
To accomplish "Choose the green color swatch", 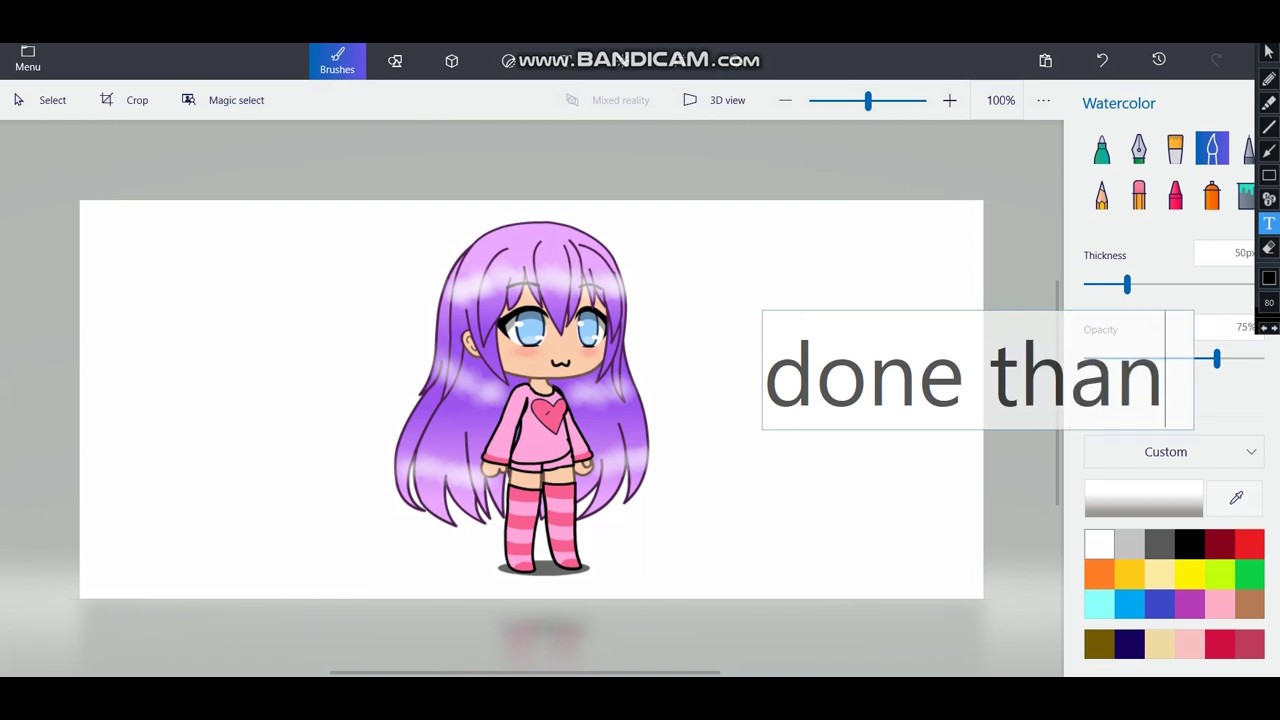I will 1249,574.
